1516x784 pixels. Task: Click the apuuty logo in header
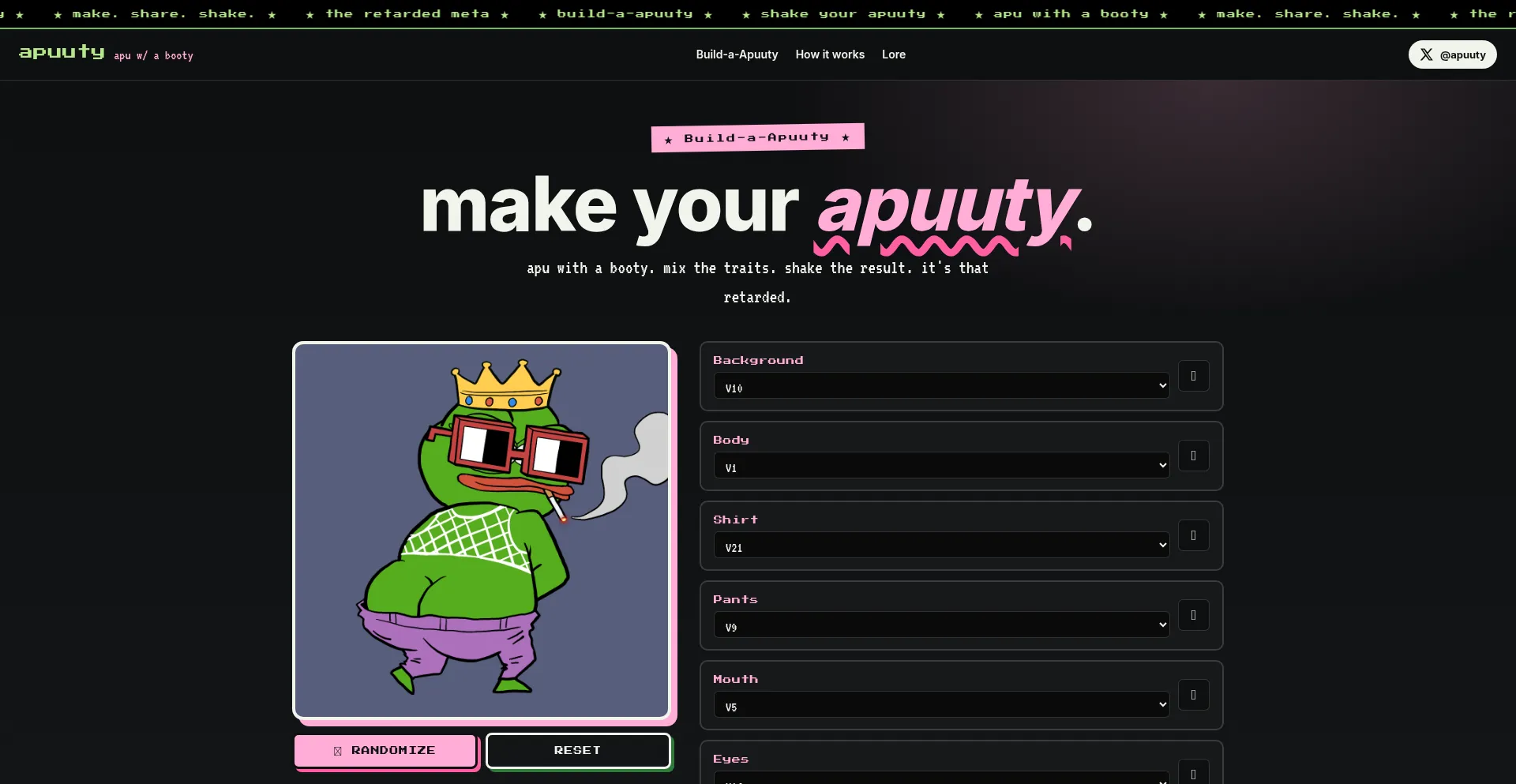coord(62,53)
